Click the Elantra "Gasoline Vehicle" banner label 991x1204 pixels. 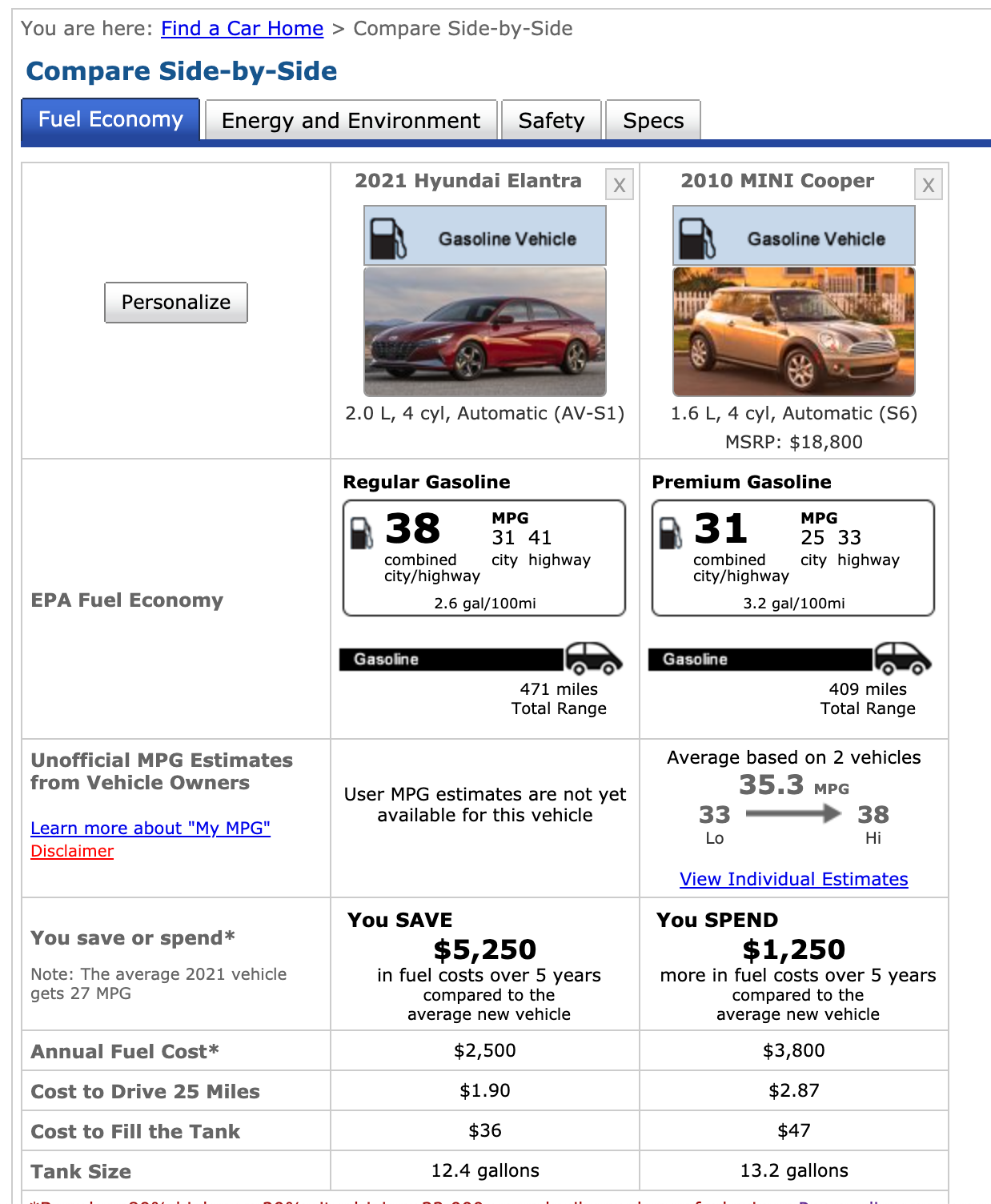pyautogui.click(x=508, y=239)
